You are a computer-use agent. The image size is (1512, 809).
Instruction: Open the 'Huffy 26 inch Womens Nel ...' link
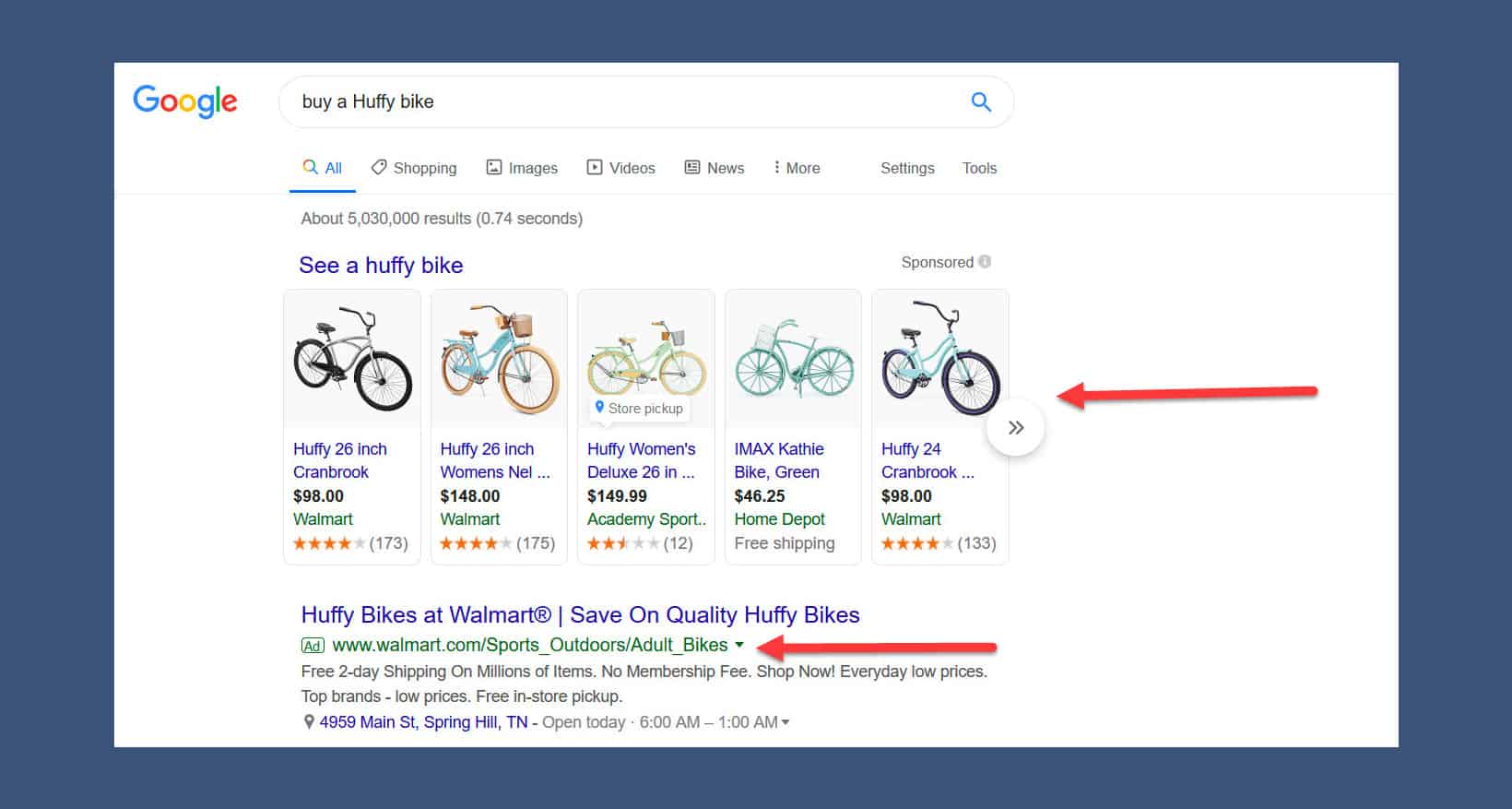[x=495, y=460]
